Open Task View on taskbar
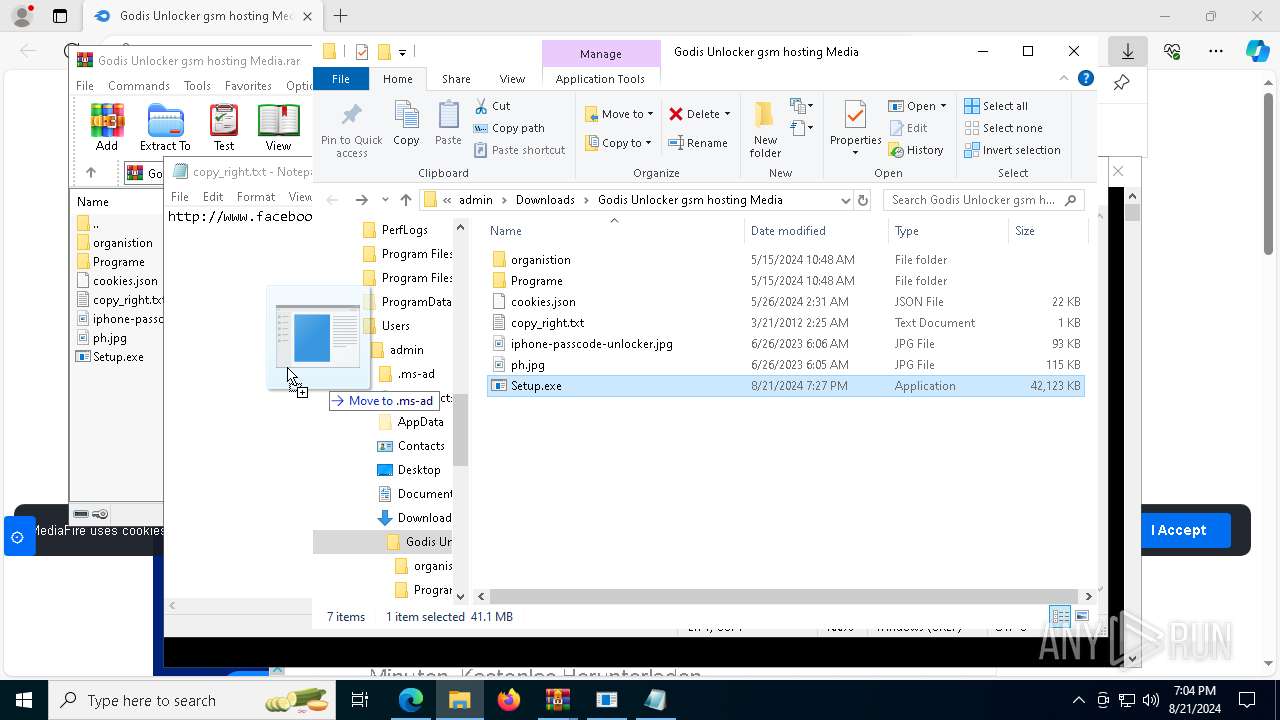The image size is (1280, 720). pyautogui.click(x=360, y=700)
